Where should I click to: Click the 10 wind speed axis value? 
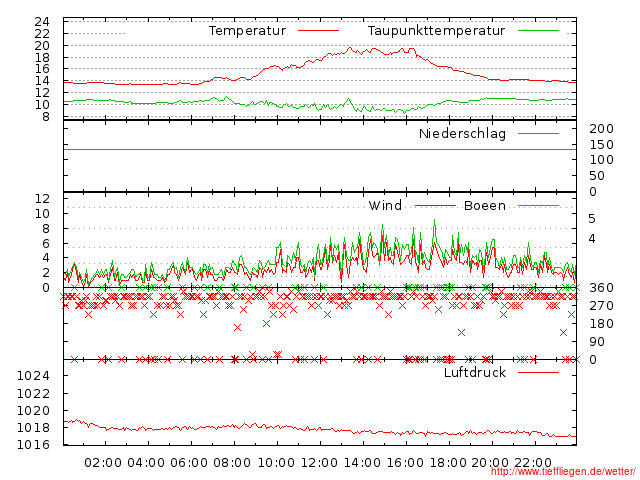tap(43, 213)
